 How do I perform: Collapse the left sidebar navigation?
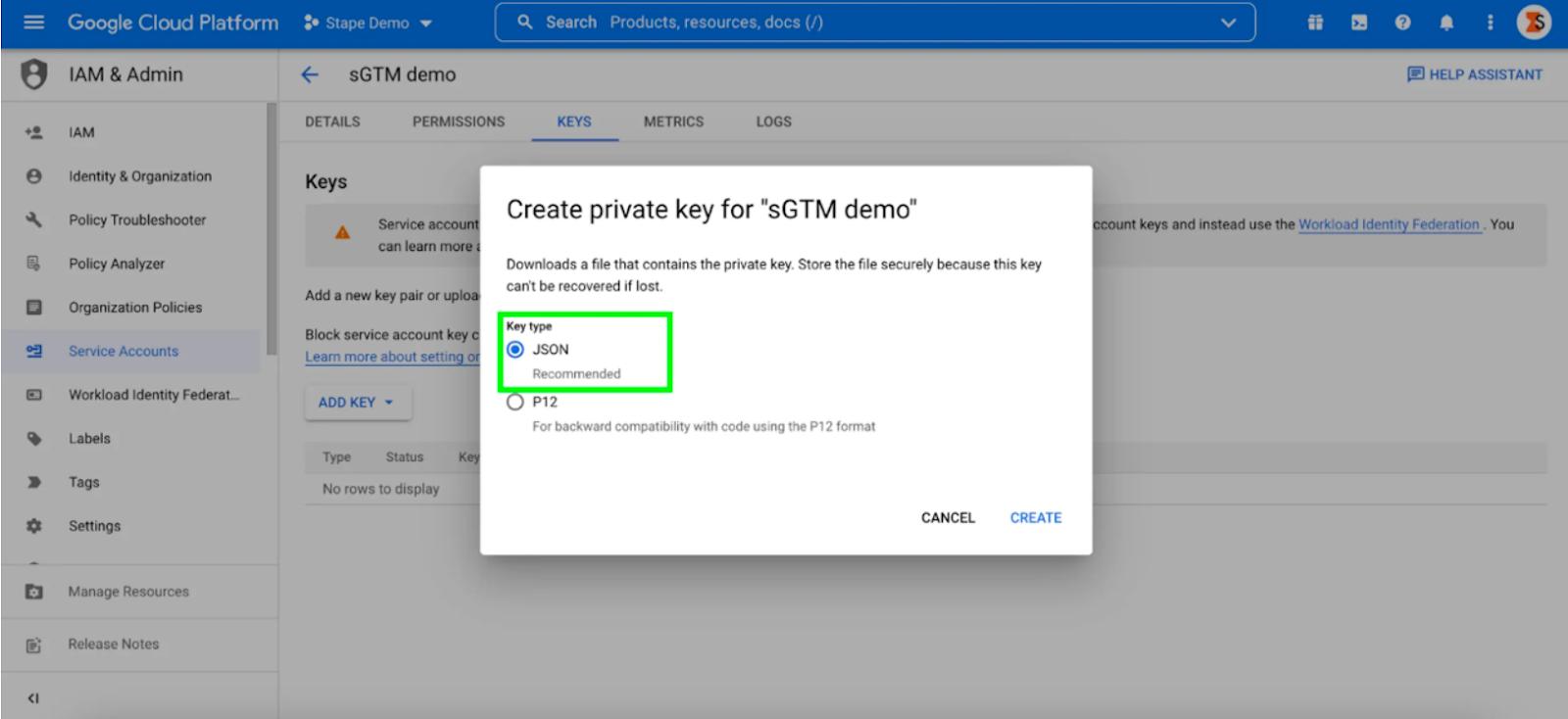tap(33, 698)
